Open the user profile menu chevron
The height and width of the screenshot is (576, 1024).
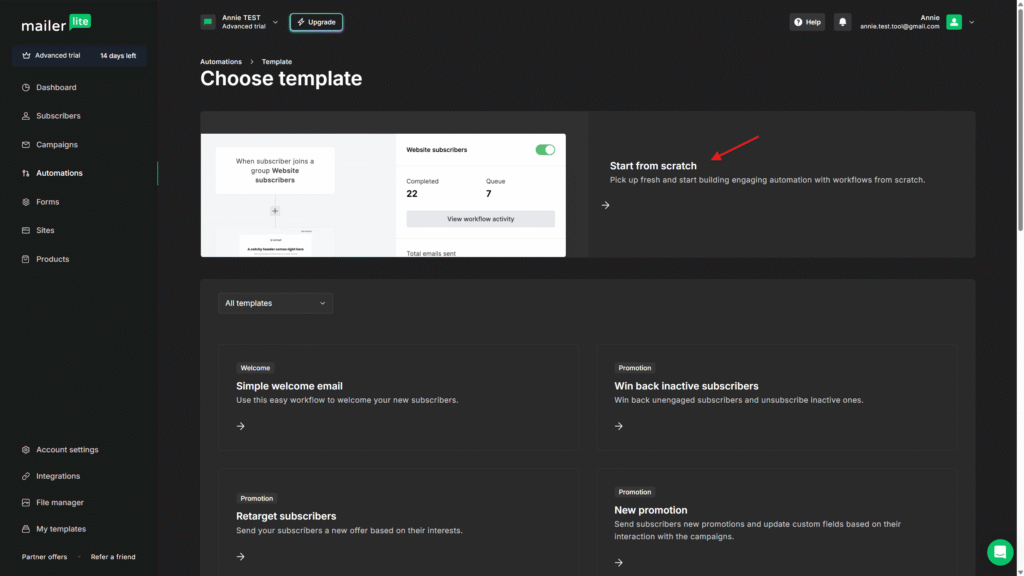pyautogui.click(x=972, y=22)
